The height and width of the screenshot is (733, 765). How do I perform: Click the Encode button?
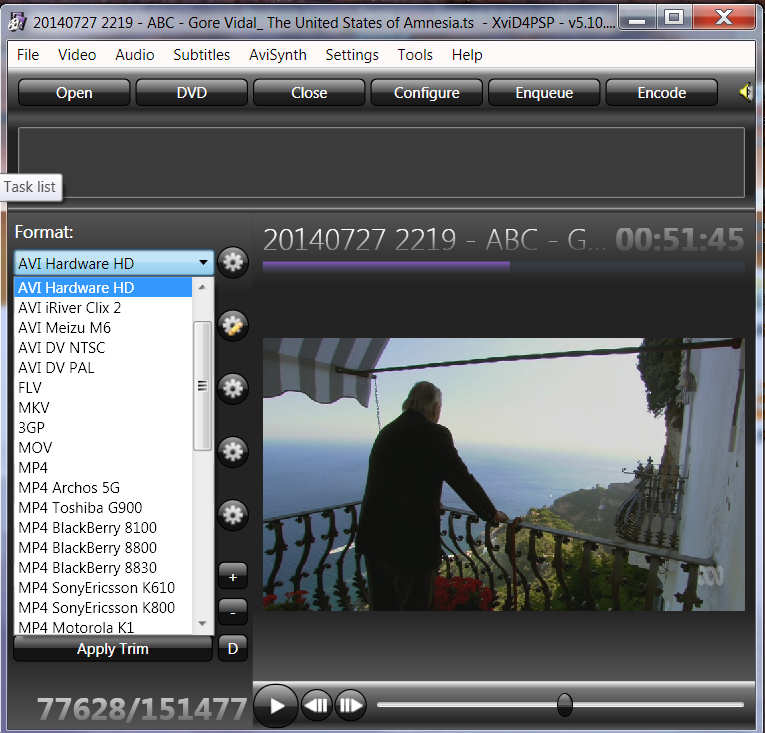662,92
